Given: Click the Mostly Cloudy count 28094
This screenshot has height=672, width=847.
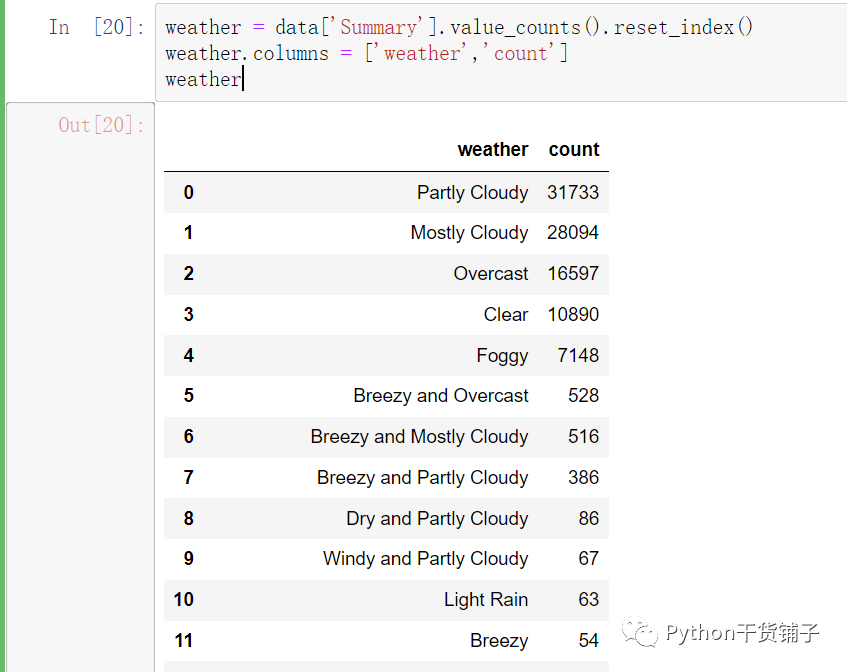Looking at the screenshot, I should (x=573, y=233).
